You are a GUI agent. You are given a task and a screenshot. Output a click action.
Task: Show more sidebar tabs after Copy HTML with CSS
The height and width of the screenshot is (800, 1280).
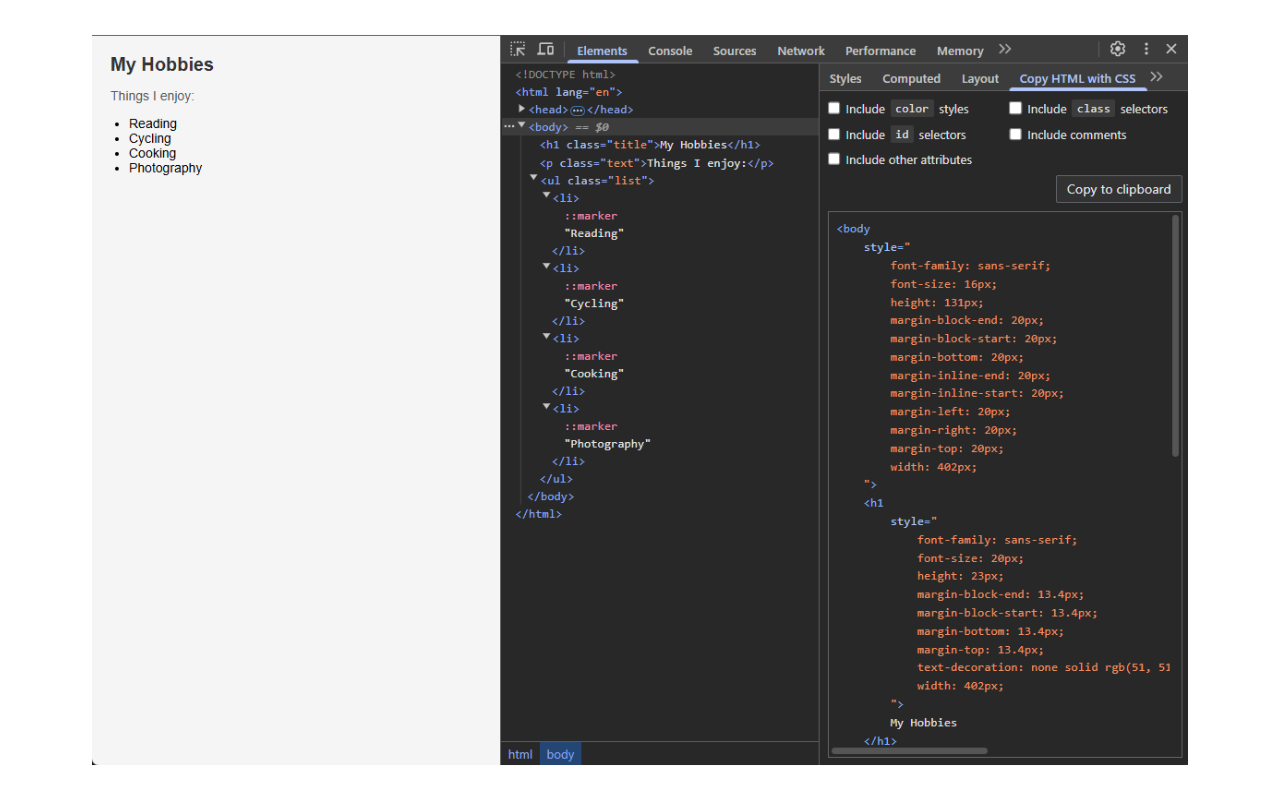(1156, 77)
